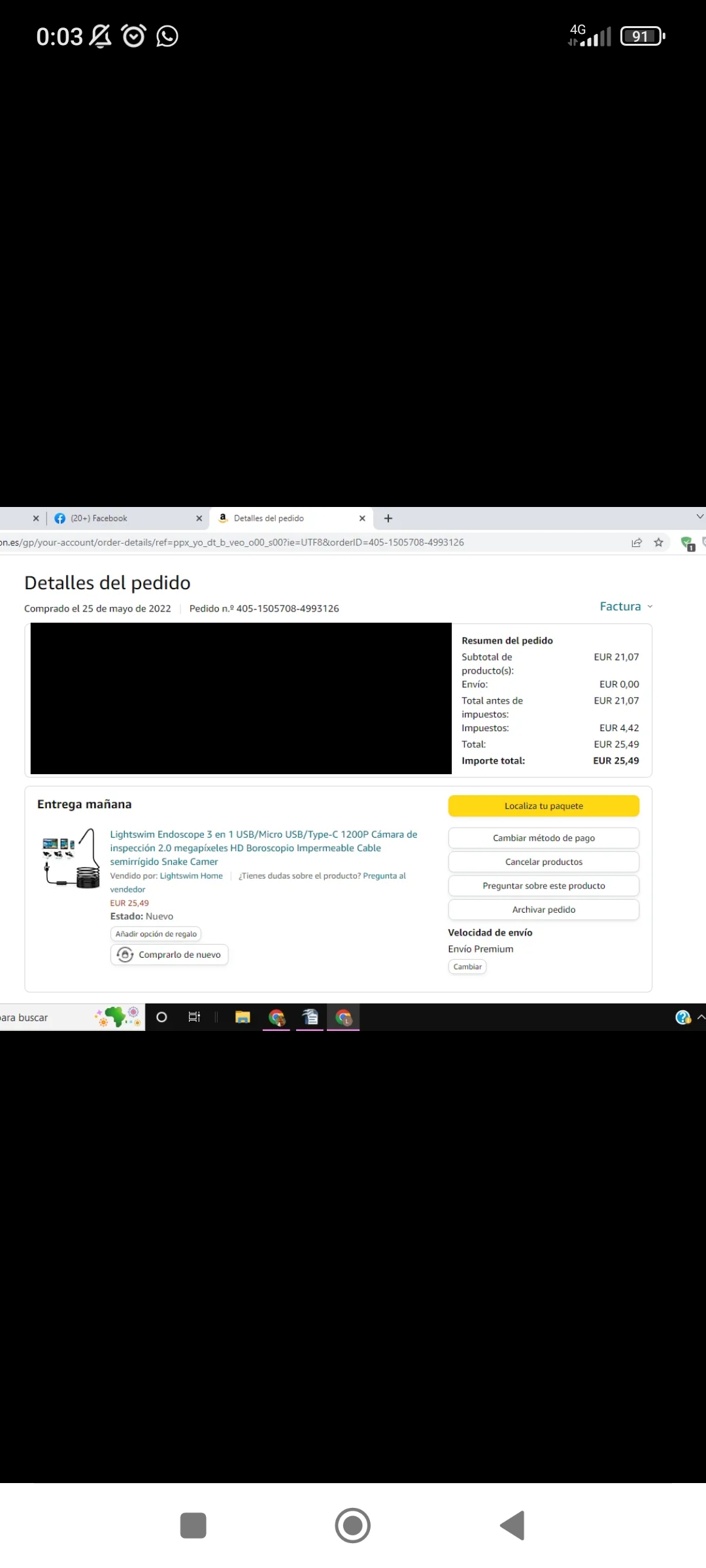This screenshot has width=706, height=1568.
Task: Expand hidden system tray icons chevron
Action: (701, 1017)
